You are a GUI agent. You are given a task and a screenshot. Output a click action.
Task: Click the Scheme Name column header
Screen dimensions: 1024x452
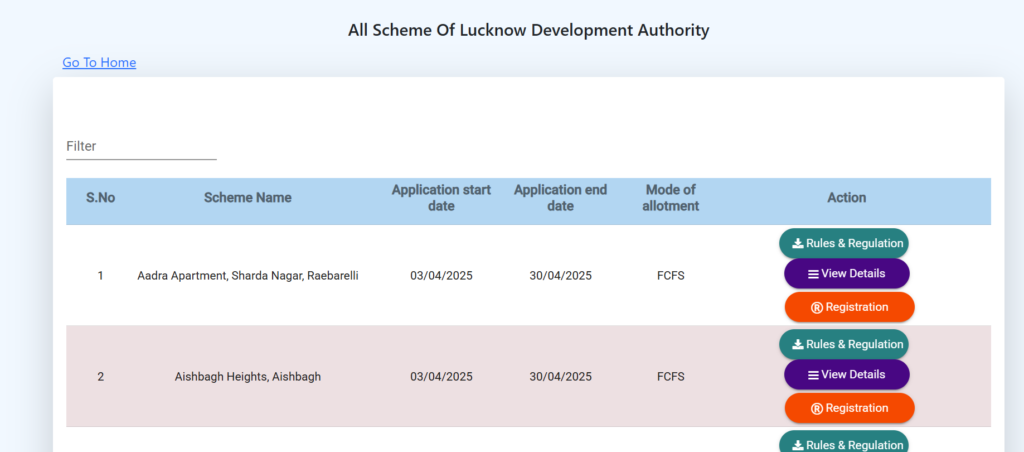248,198
